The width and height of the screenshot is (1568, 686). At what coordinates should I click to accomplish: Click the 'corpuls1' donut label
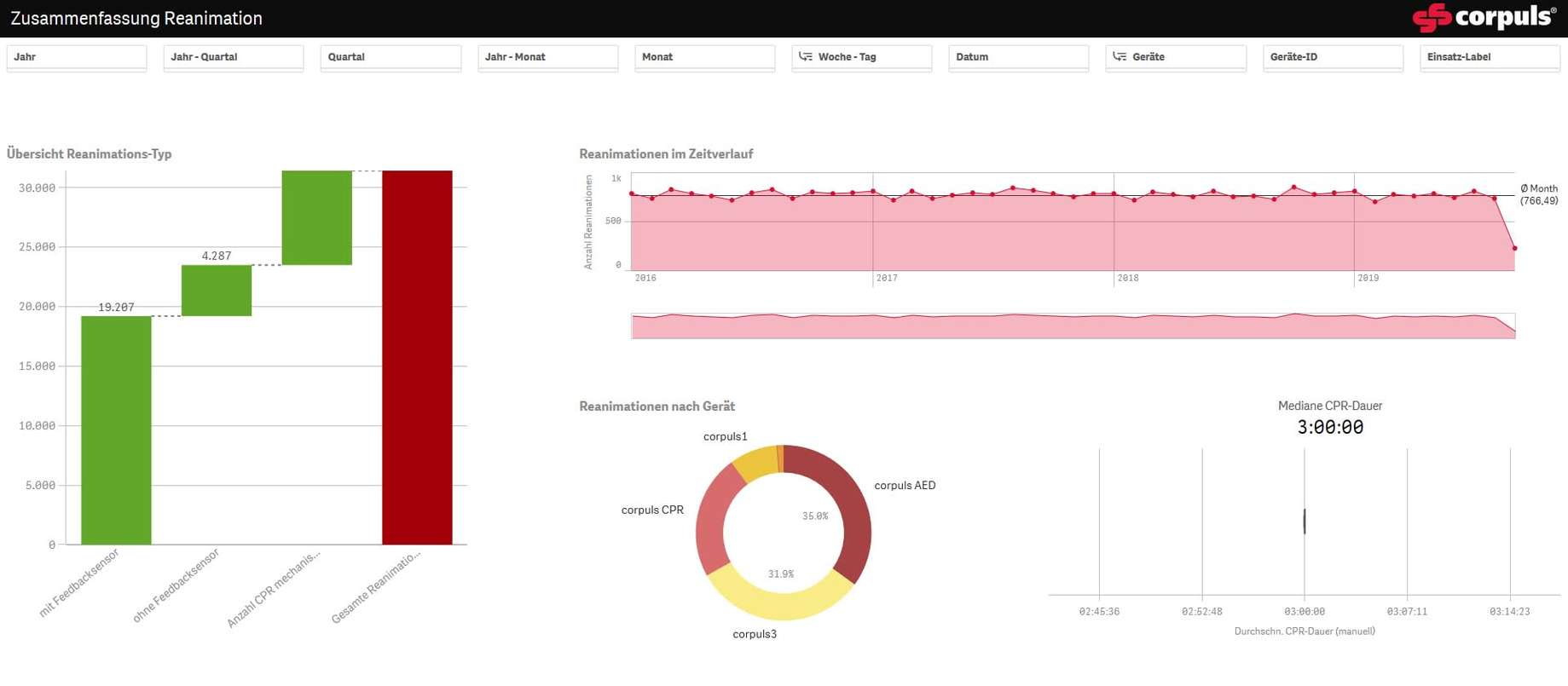click(726, 436)
